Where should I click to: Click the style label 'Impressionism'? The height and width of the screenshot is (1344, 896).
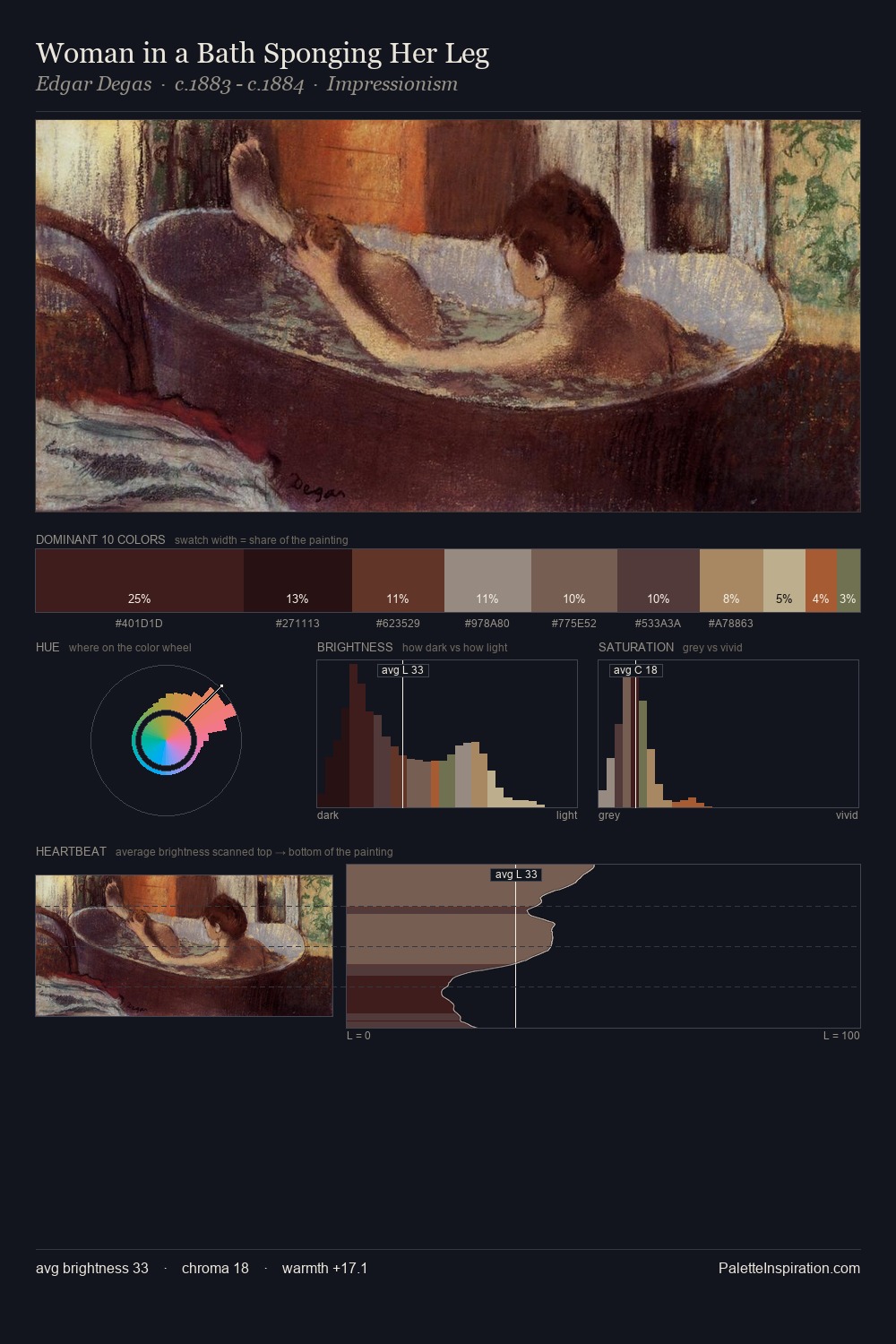(392, 84)
